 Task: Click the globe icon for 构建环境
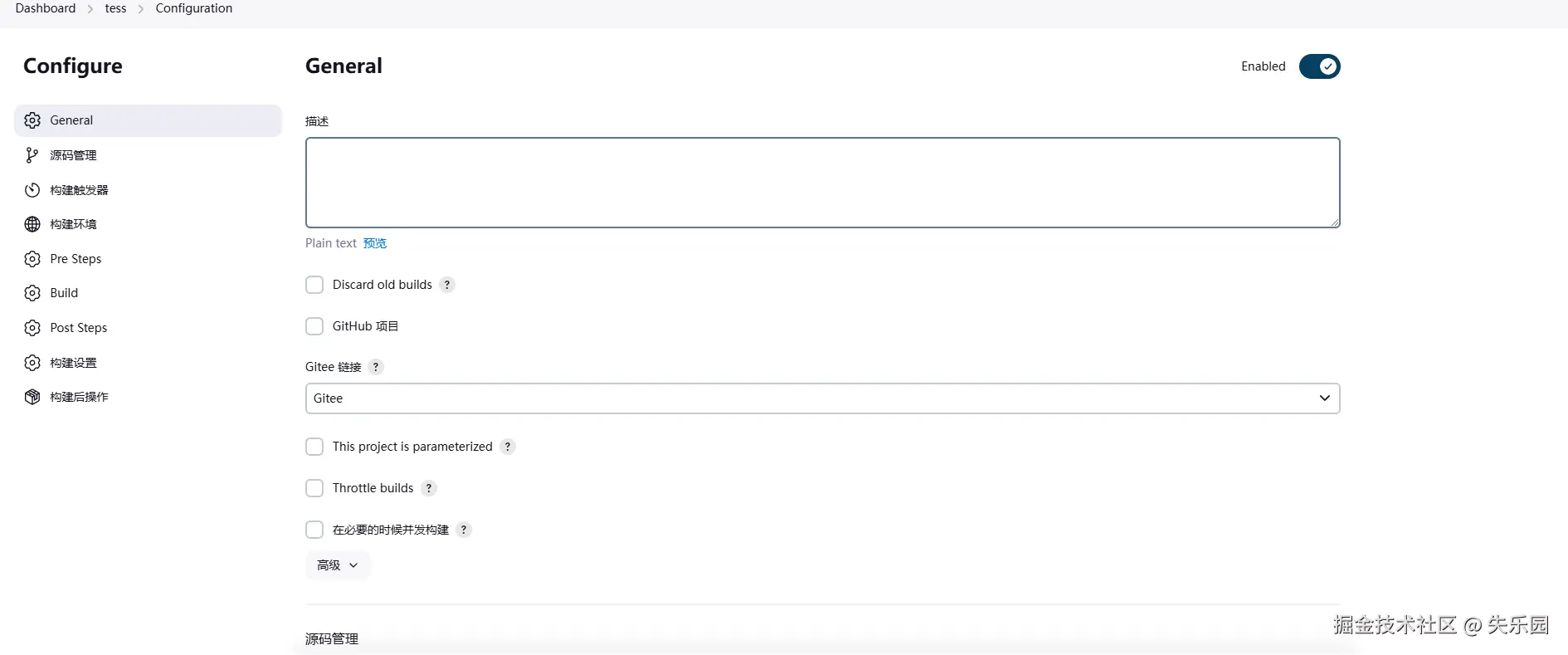(32, 224)
